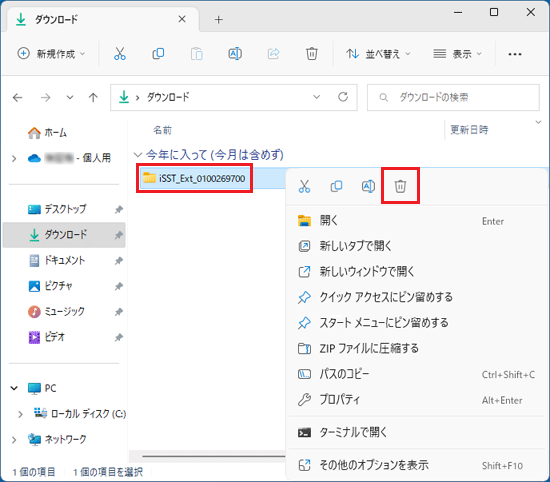Screen dimensions: 550x482
Task: Open the 並べ替え sort dropdown
Action: point(378,54)
